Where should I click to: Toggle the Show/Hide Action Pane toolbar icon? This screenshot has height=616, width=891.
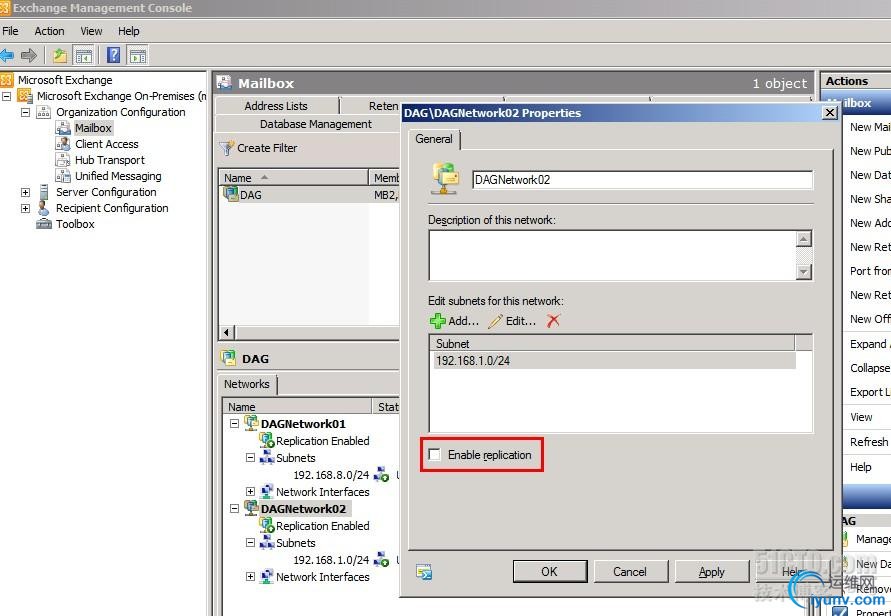tap(138, 56)
